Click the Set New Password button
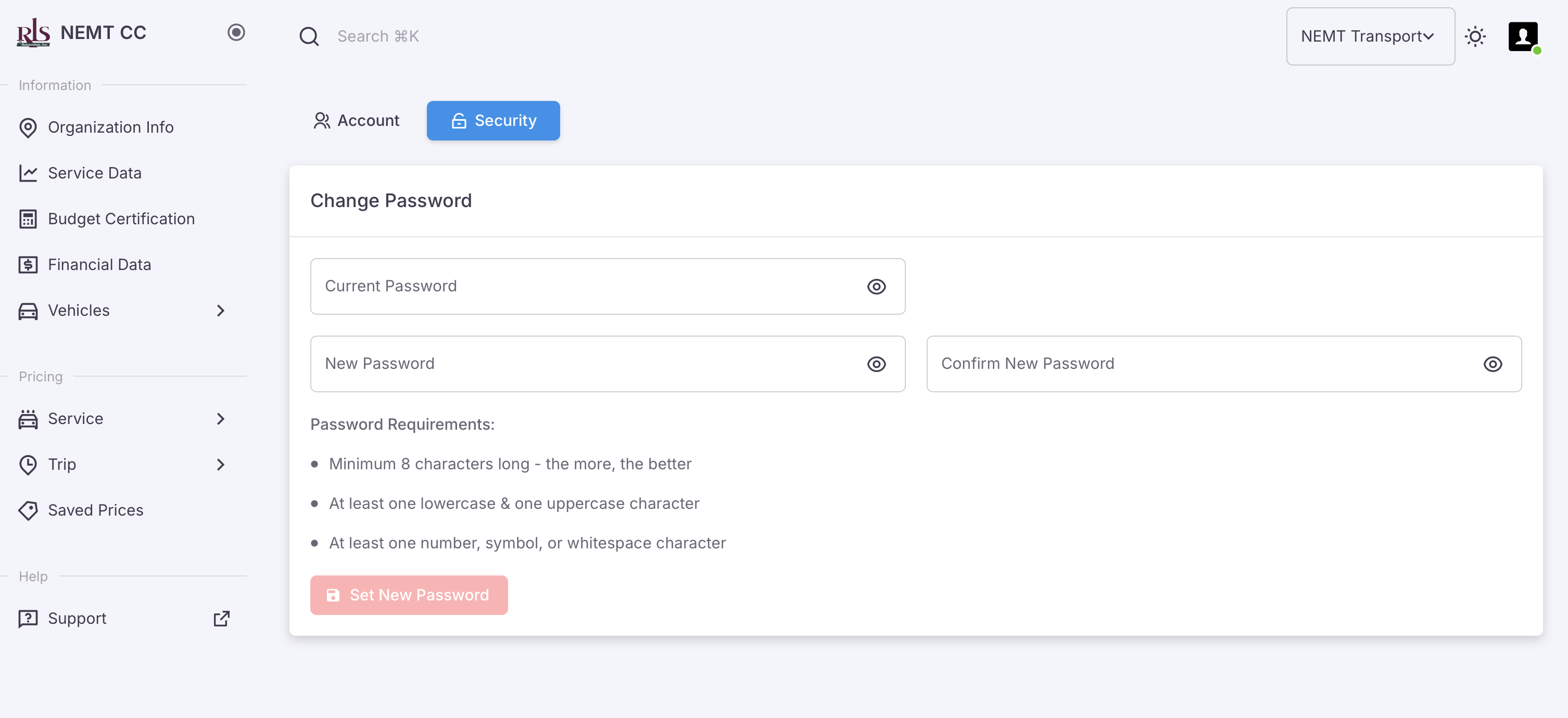Screen dimensions: 1568x718 point(409,595)
